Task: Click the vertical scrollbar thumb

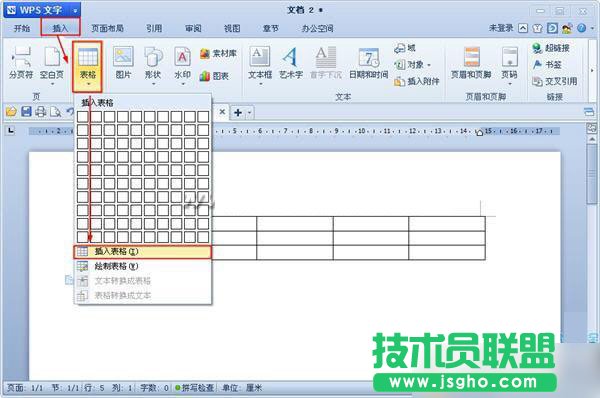Action: pyautogui.click(x=592, y=175)
